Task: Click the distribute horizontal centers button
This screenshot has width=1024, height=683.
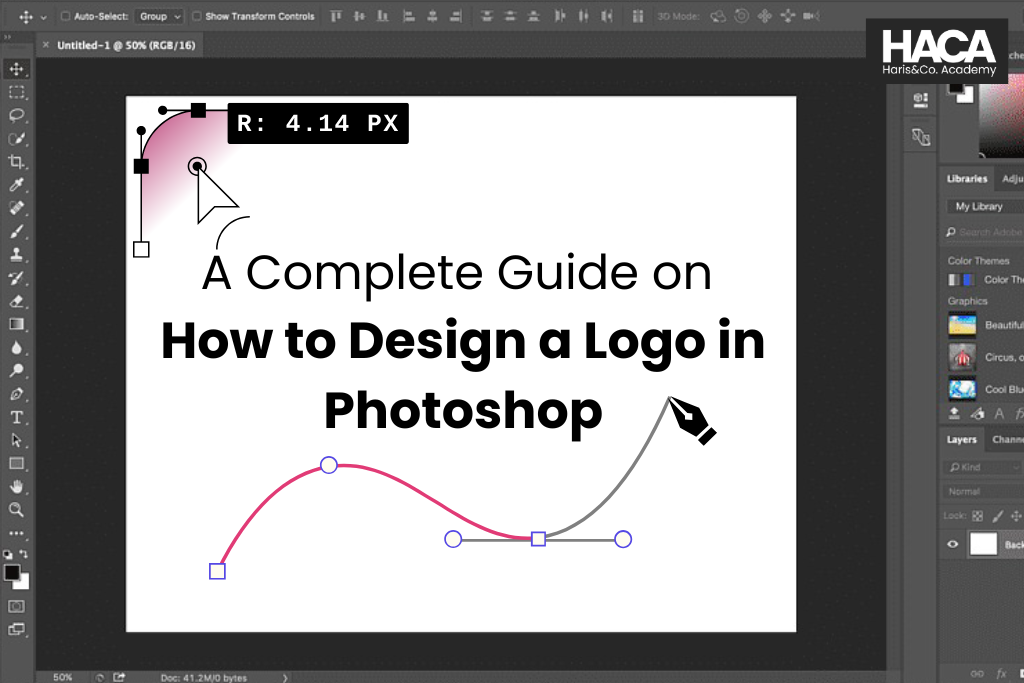Action: 584,16
